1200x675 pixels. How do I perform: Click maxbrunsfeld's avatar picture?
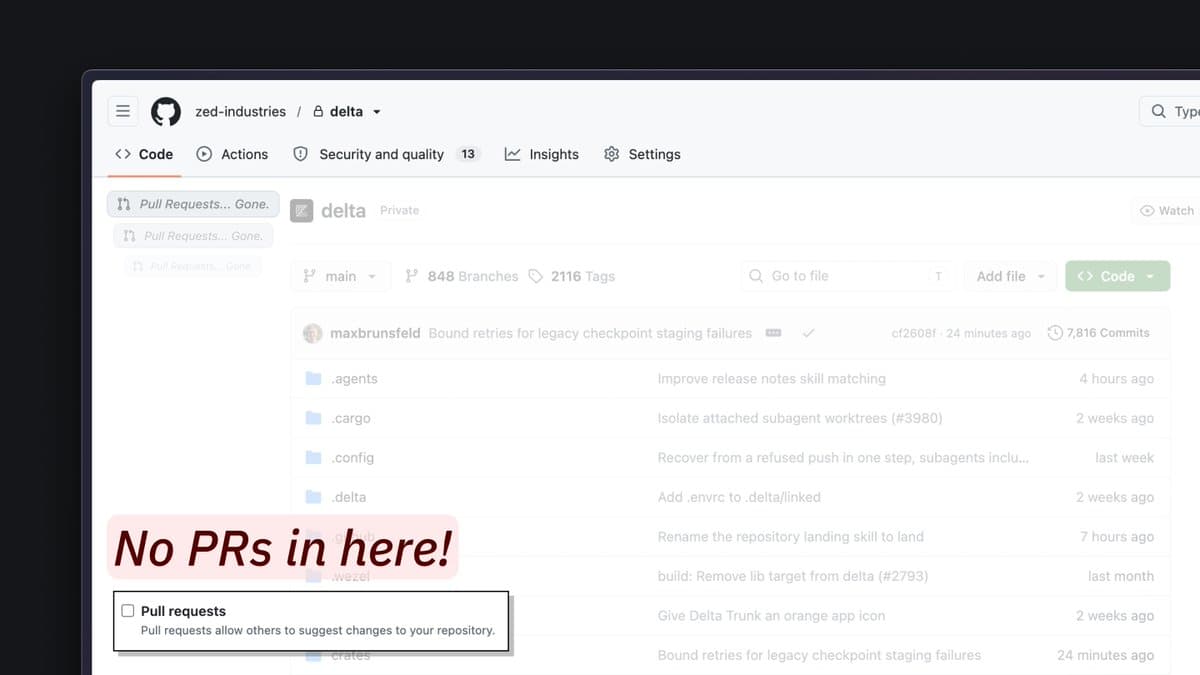[313, 333]
